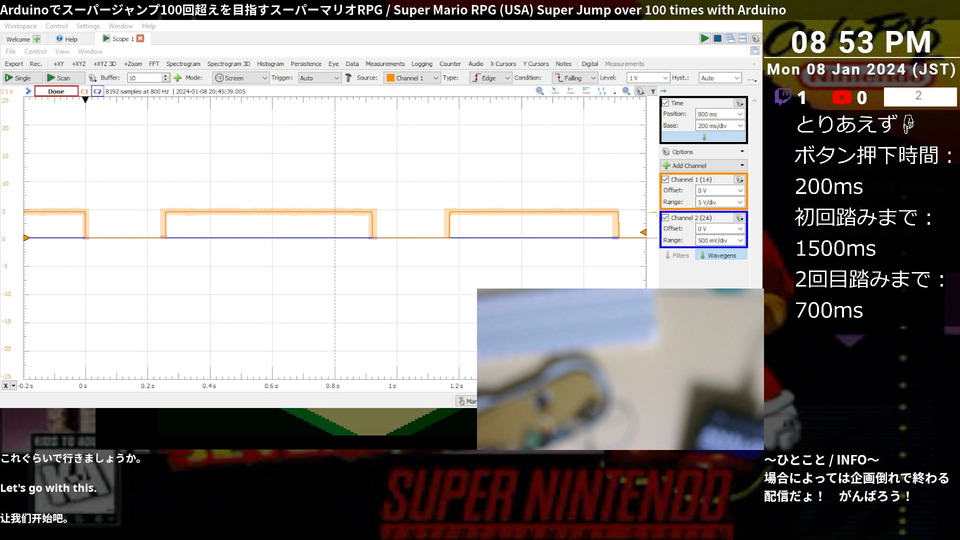
Task: Click the green plus on Welcome tab
Action: pos(37,39)
